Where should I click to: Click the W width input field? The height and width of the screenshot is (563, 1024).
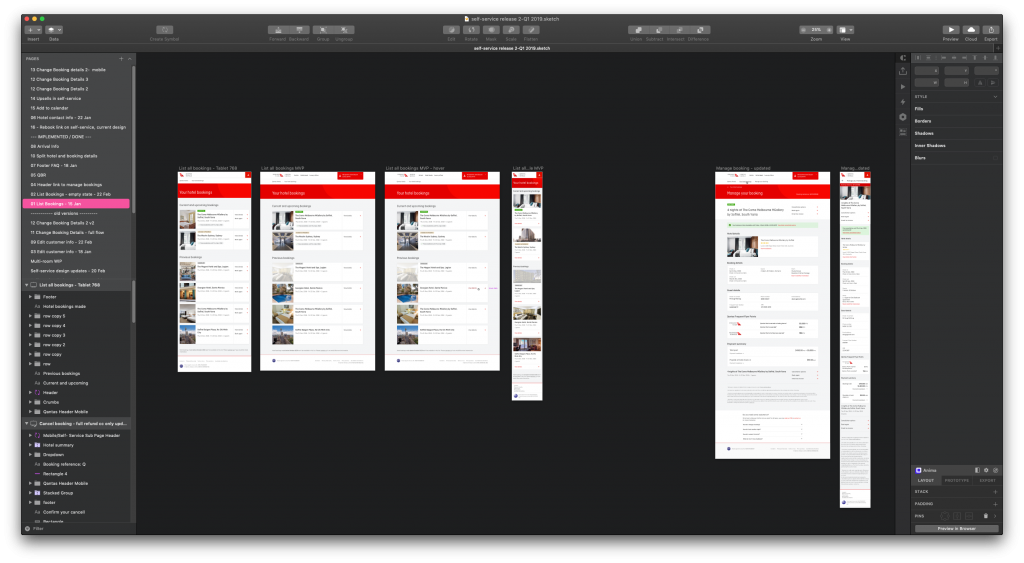click(927, 83)
